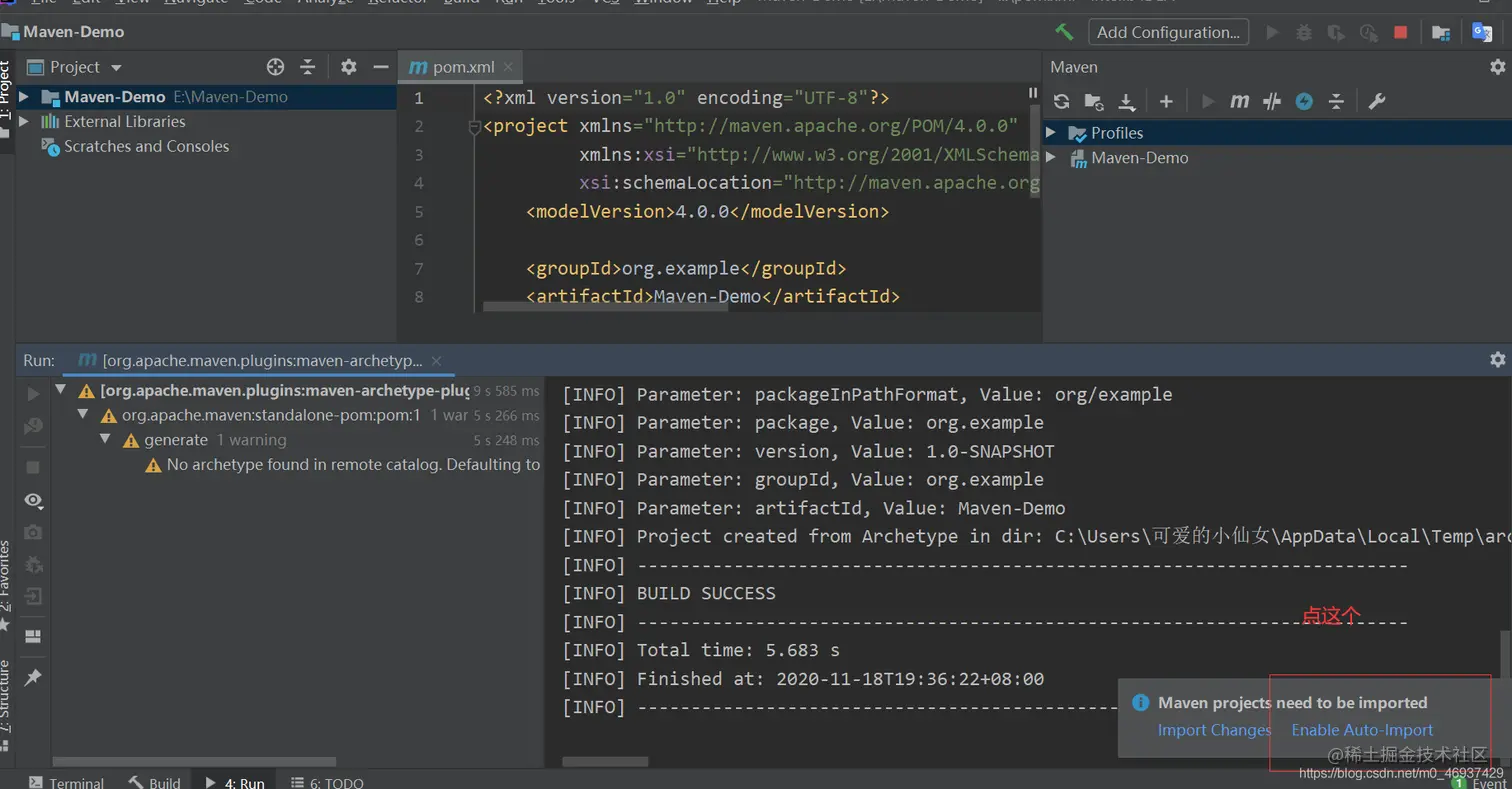Fold the project tag at line 2

click(x=475, y=127)
